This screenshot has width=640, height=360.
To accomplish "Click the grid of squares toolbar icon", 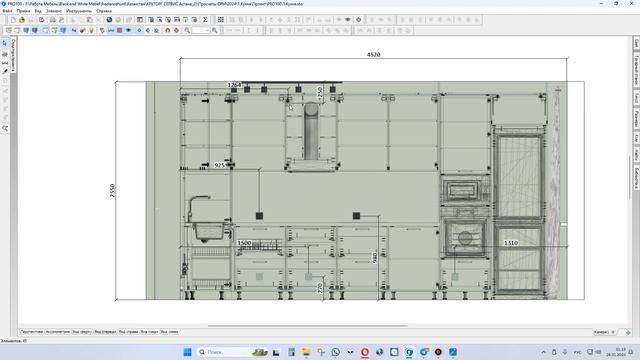I will [221, 20].
